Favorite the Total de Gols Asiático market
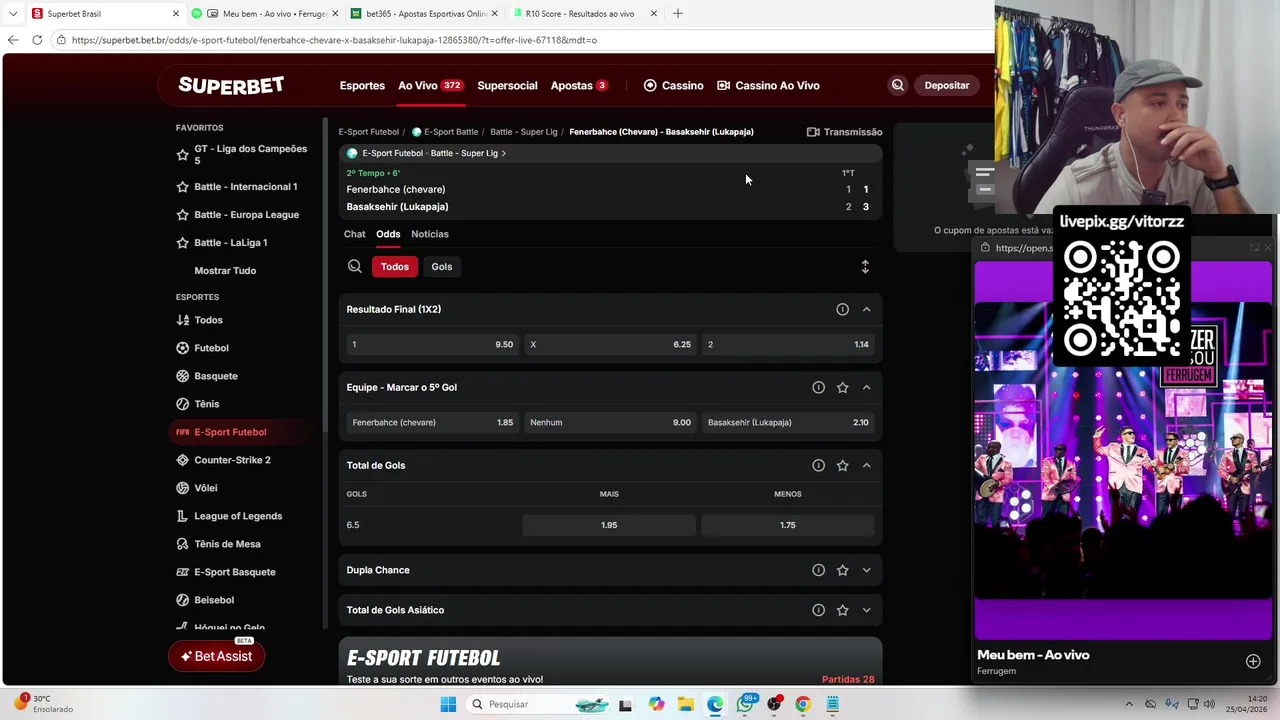Image resolution: width=1280 pixels, height=720 pixels. point(842,610)
